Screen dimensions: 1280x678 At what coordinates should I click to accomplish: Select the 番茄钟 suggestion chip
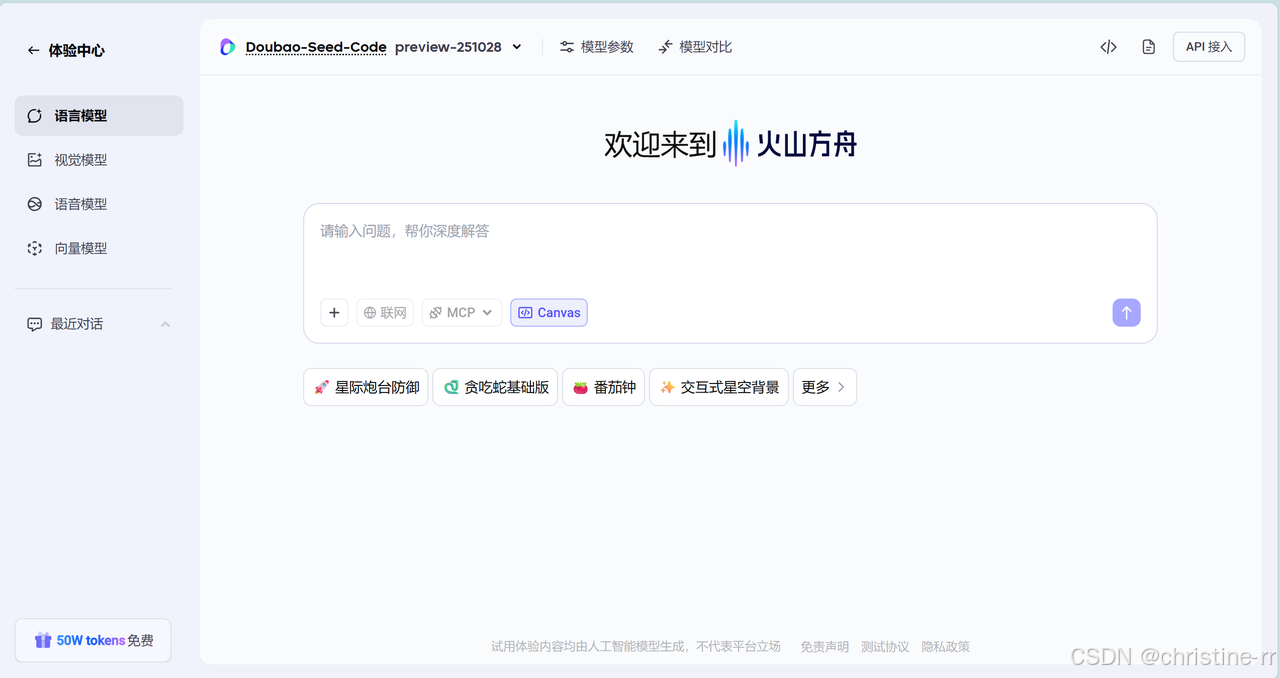[x=603, y=387]
